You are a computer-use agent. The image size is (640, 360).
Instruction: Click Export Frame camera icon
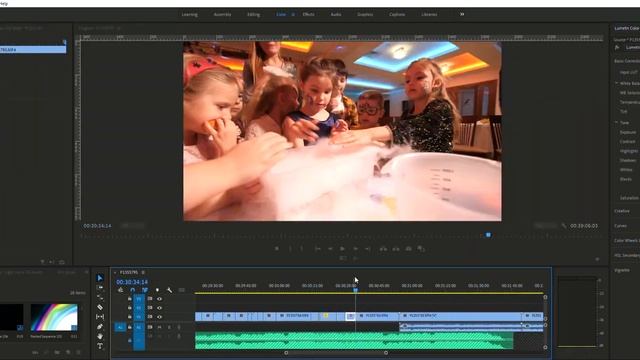(409, 249)
